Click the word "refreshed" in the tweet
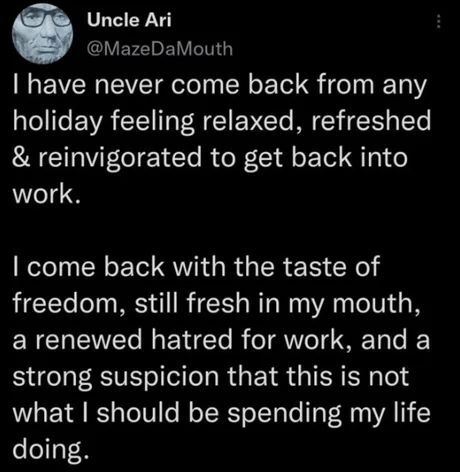The image size is (460, 472). pos(371,121)
